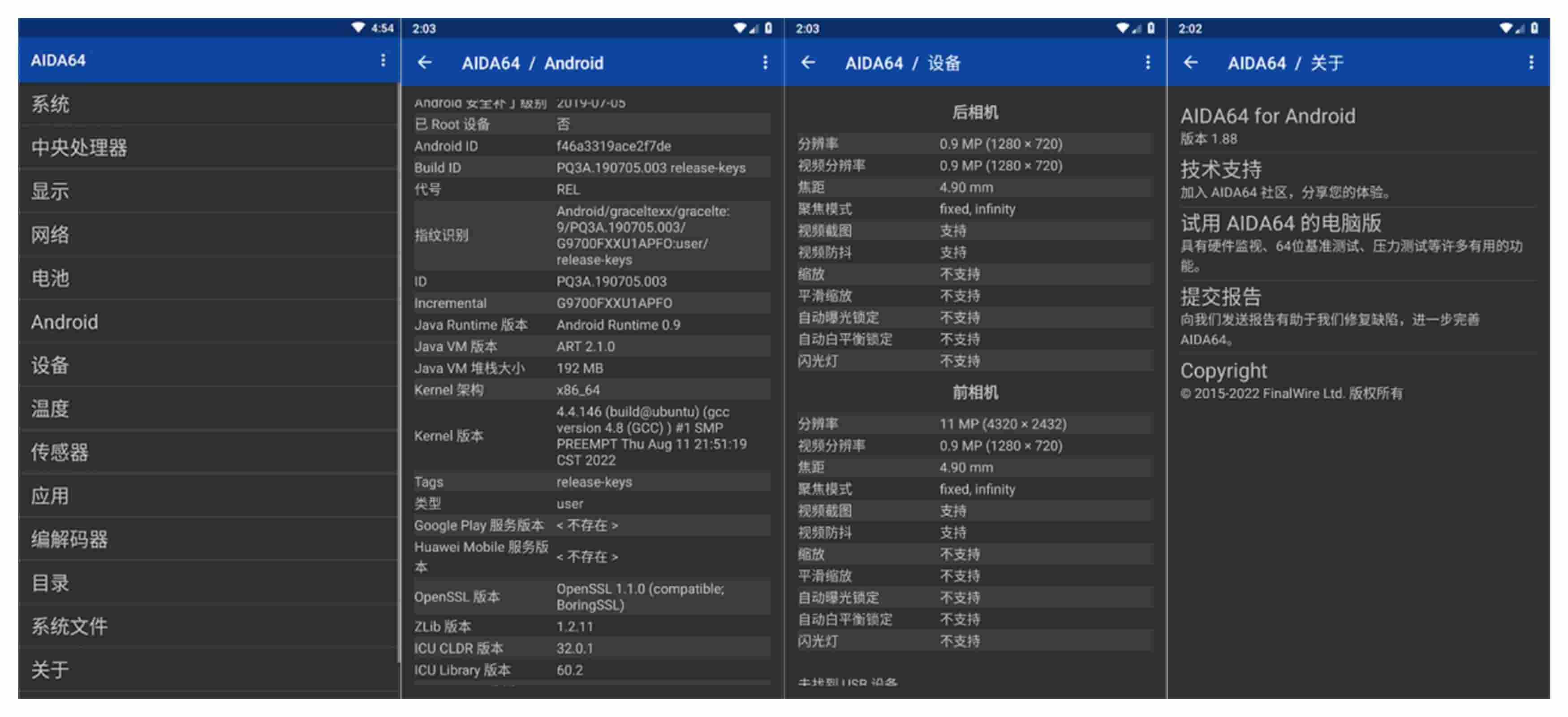Go back from AIDA64 / 设备 screen

[x=808, y=63]
